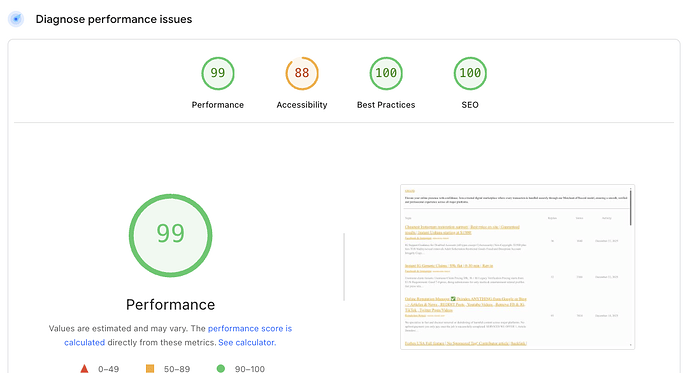Screen dimensions: 690x373
Task: Select the large 'Performance' title below gauge
Action: [171, 304]
